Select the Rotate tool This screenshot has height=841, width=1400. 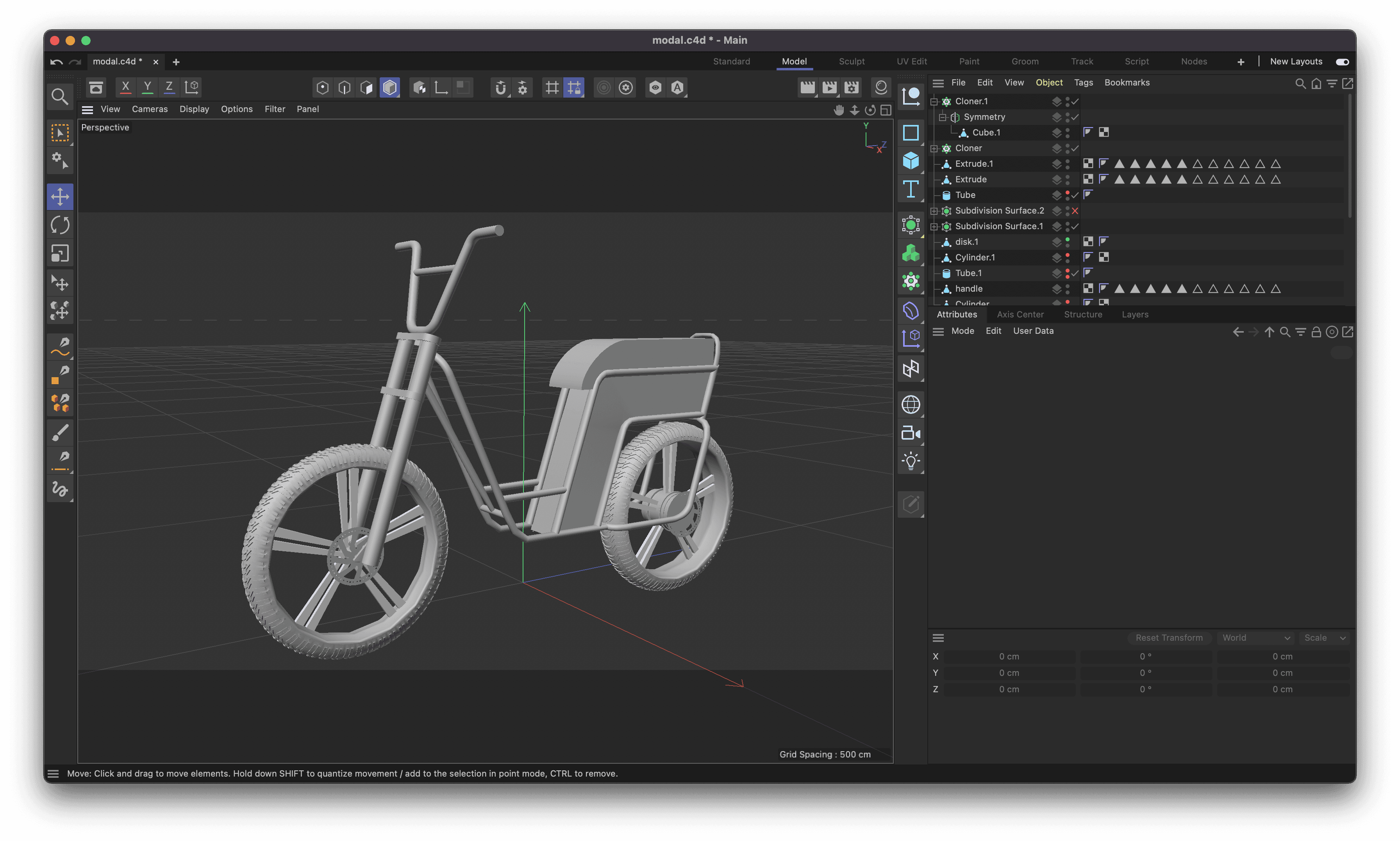60,225
